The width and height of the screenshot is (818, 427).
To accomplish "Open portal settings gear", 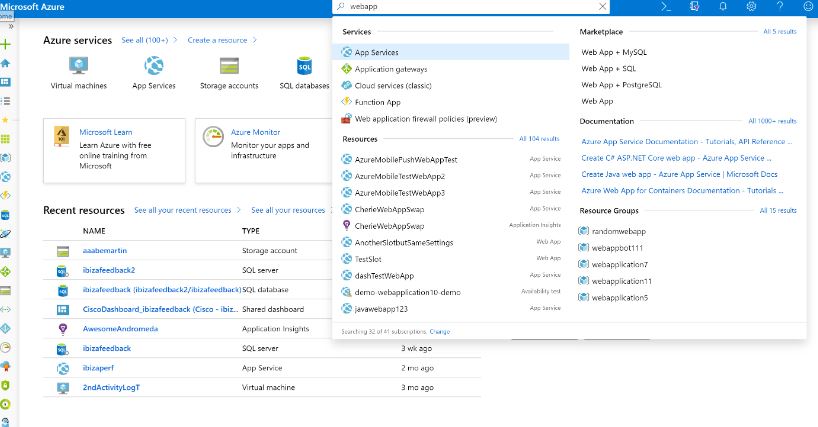I will click(751, 6).
